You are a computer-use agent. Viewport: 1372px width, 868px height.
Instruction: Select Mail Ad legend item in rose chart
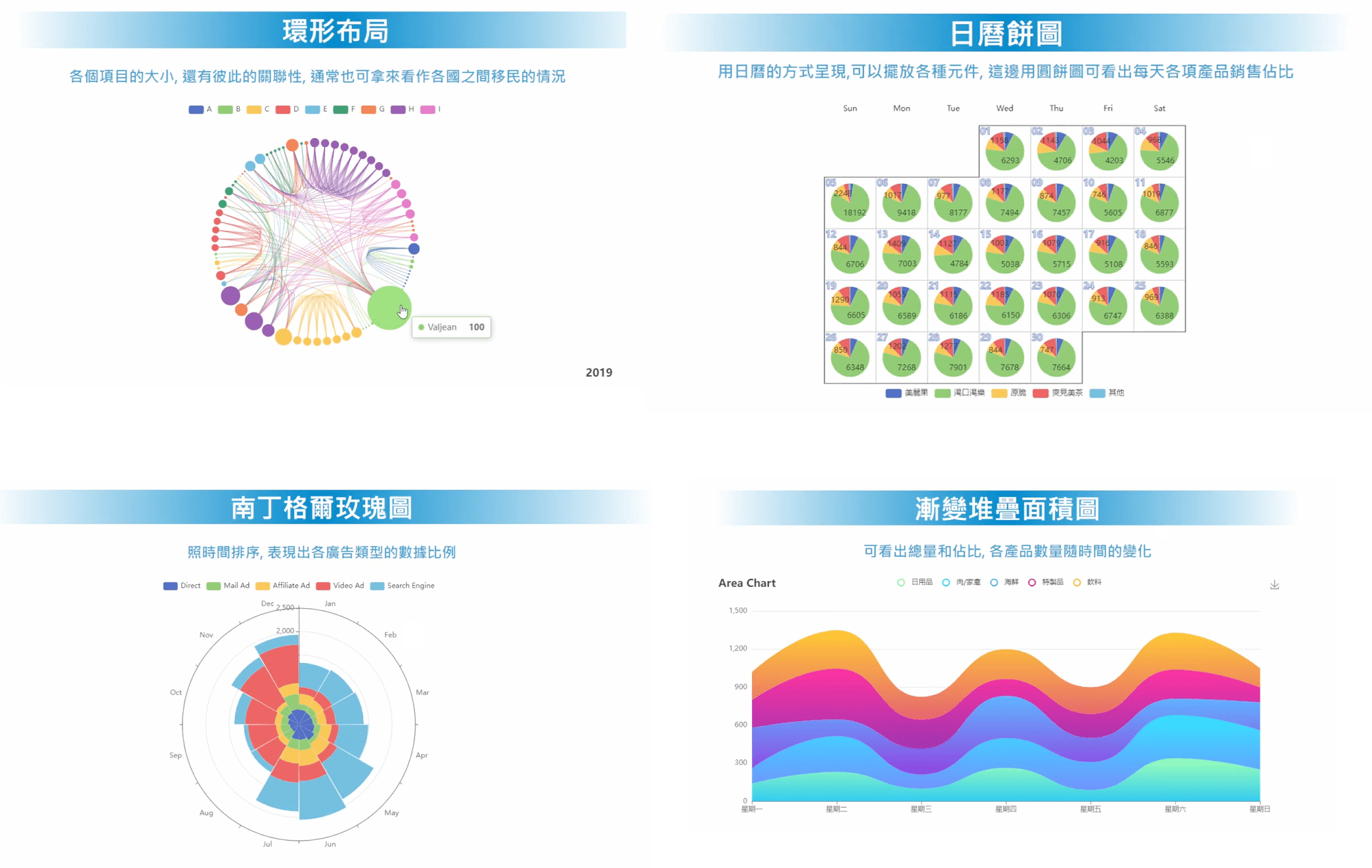tap(221, 585)
